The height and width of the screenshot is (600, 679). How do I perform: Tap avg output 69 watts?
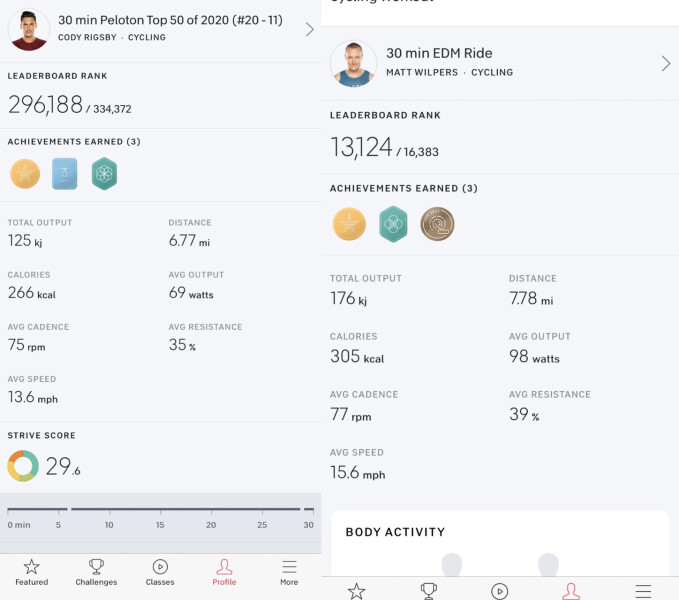tap(191, 293)
